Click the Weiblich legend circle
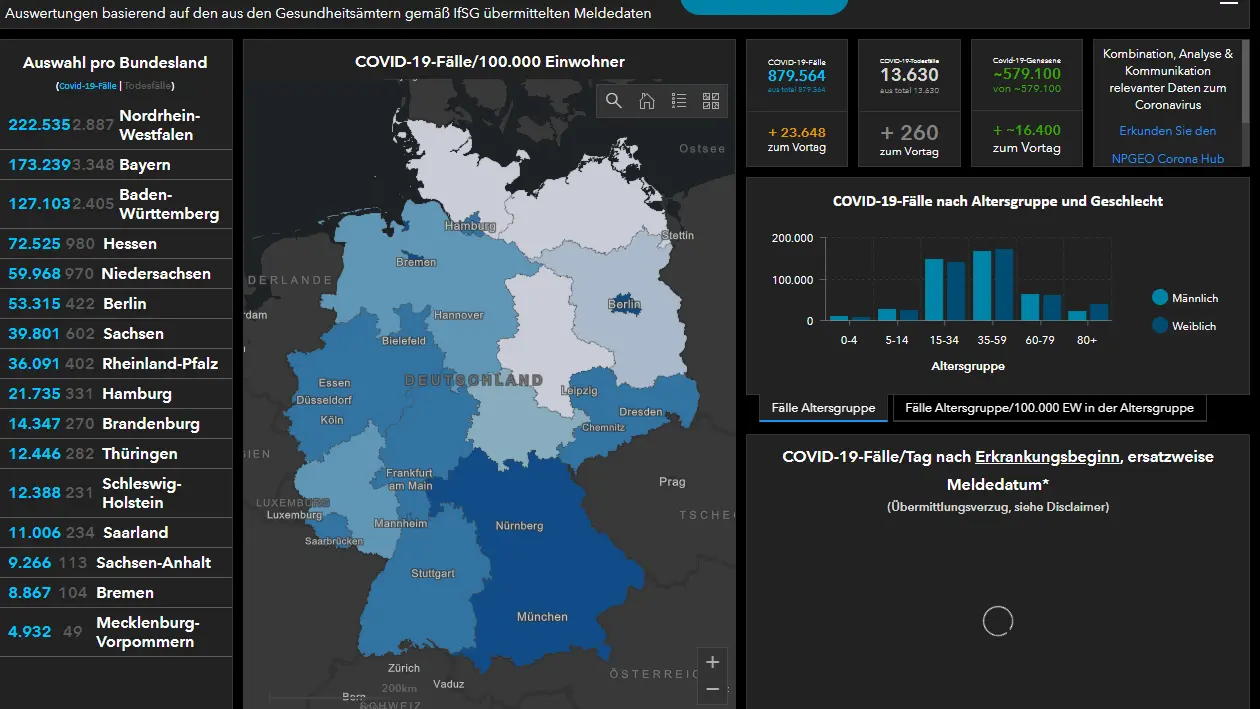Image resolution: width=1260 pixels, height=709 pixels. [x=1160, y=325]
